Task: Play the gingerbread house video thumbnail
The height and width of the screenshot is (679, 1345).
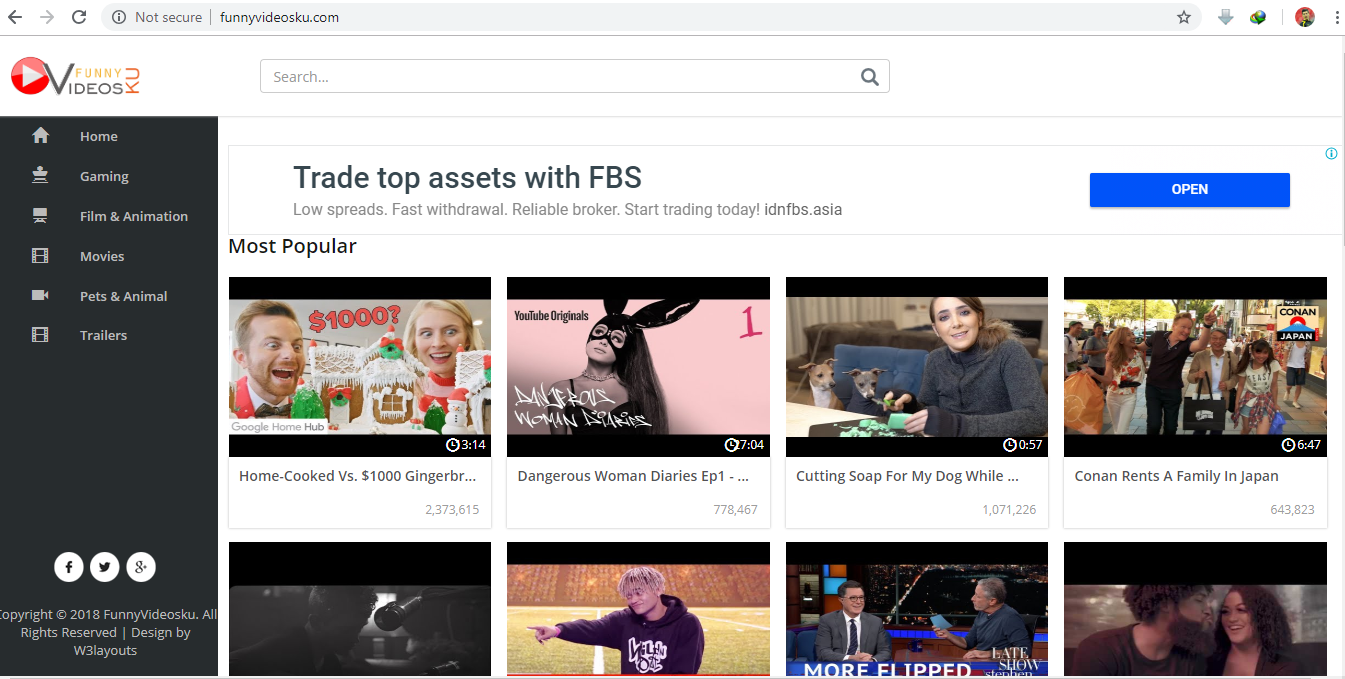Action: 360,367
